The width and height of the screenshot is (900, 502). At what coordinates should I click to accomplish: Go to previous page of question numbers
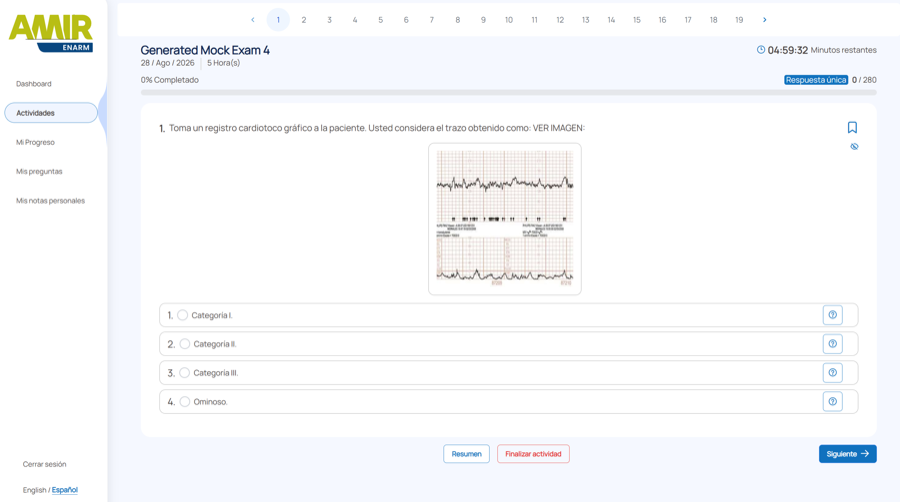[x=253, y=20]
